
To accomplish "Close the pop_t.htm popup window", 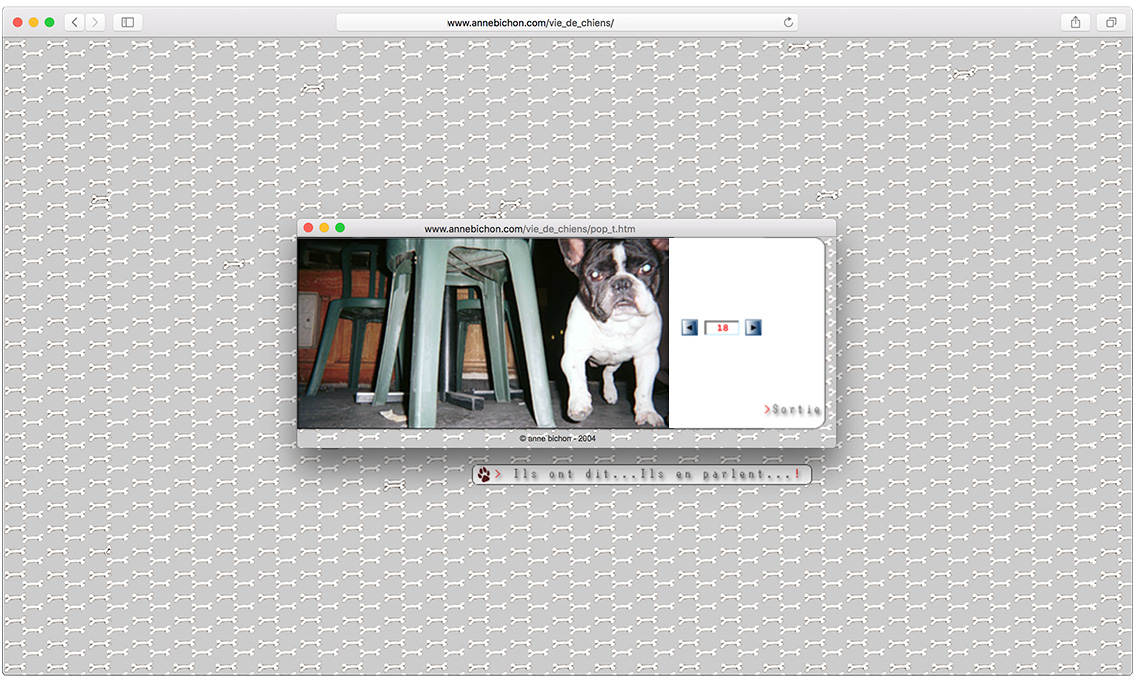I will 308,228.
